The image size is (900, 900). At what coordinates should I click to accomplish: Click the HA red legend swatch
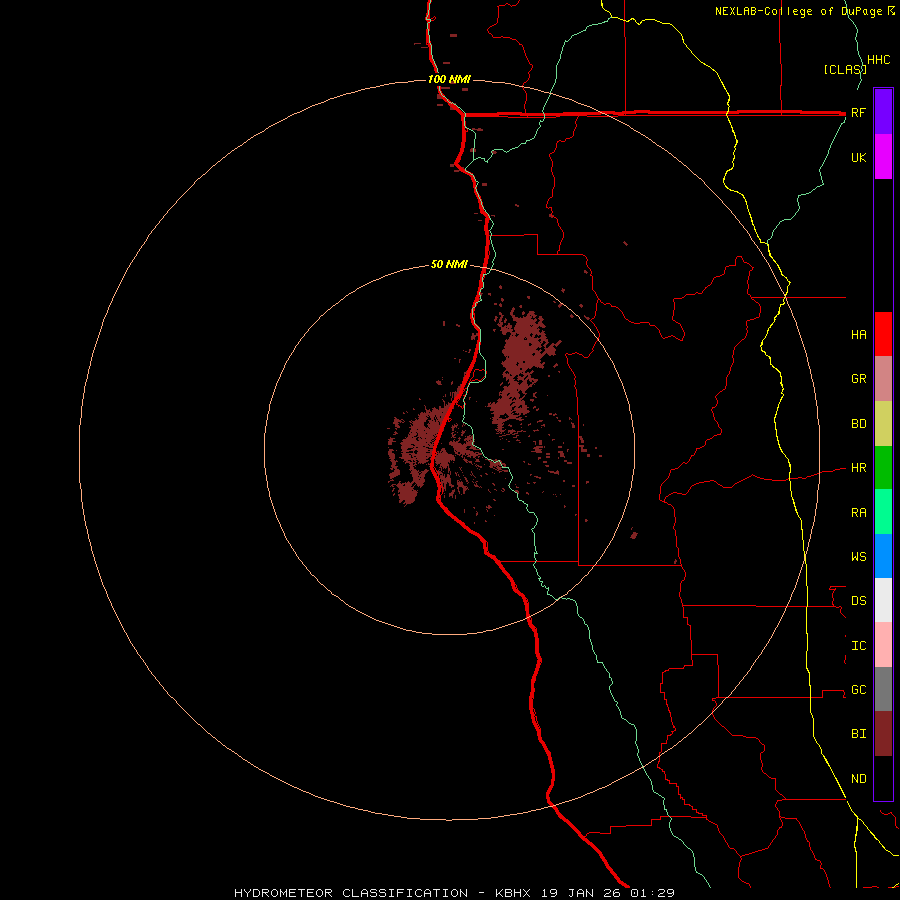pyautogui.click(x=883, y=334)
